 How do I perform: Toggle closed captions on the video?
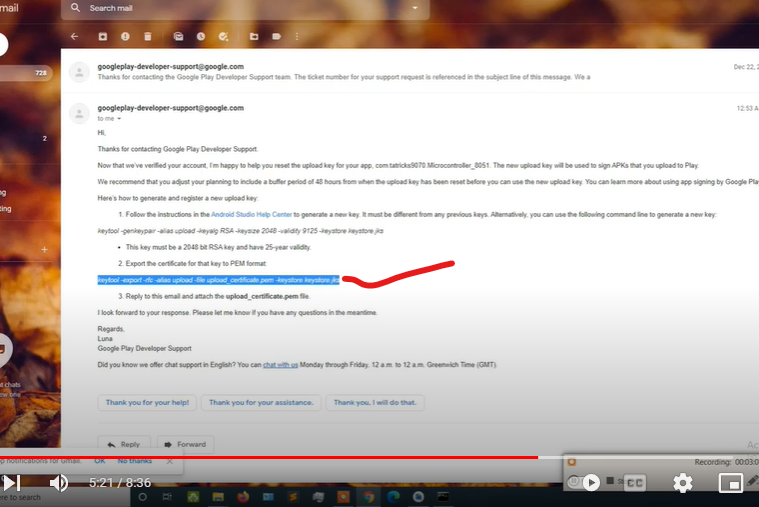(635, 482)
